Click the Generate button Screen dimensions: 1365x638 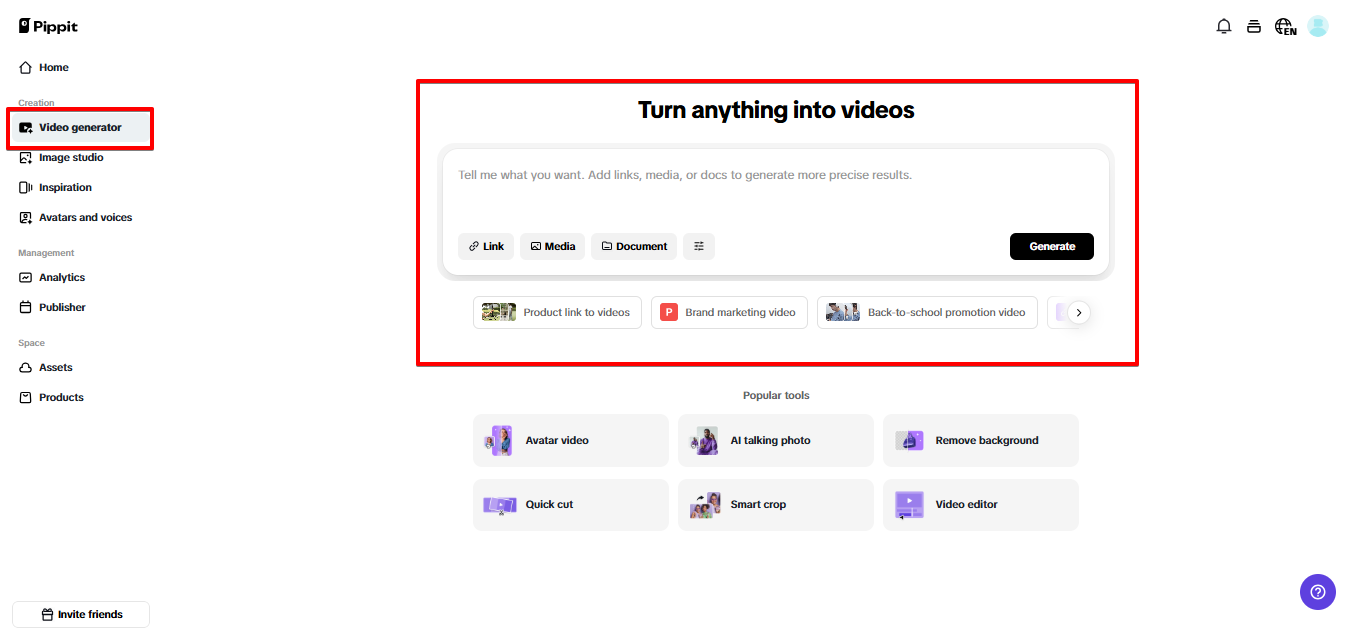[1051, 246]
